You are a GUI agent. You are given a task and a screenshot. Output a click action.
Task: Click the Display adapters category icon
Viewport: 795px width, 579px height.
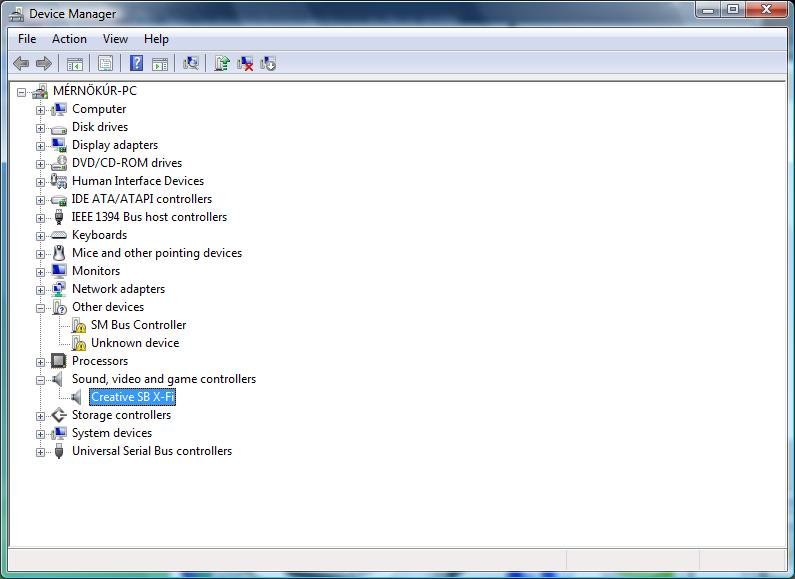click(59, 145)
